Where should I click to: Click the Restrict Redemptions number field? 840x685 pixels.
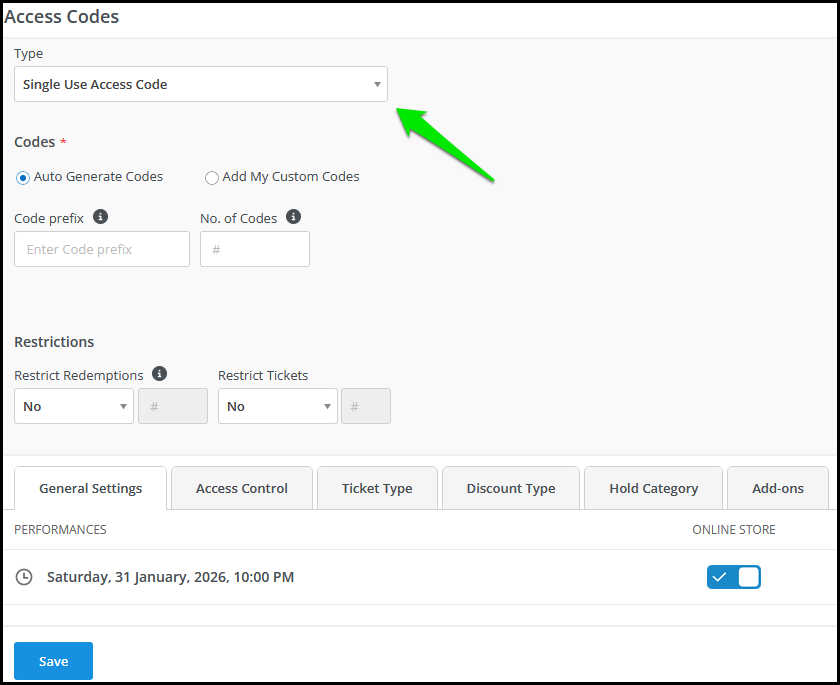(173, 406)
